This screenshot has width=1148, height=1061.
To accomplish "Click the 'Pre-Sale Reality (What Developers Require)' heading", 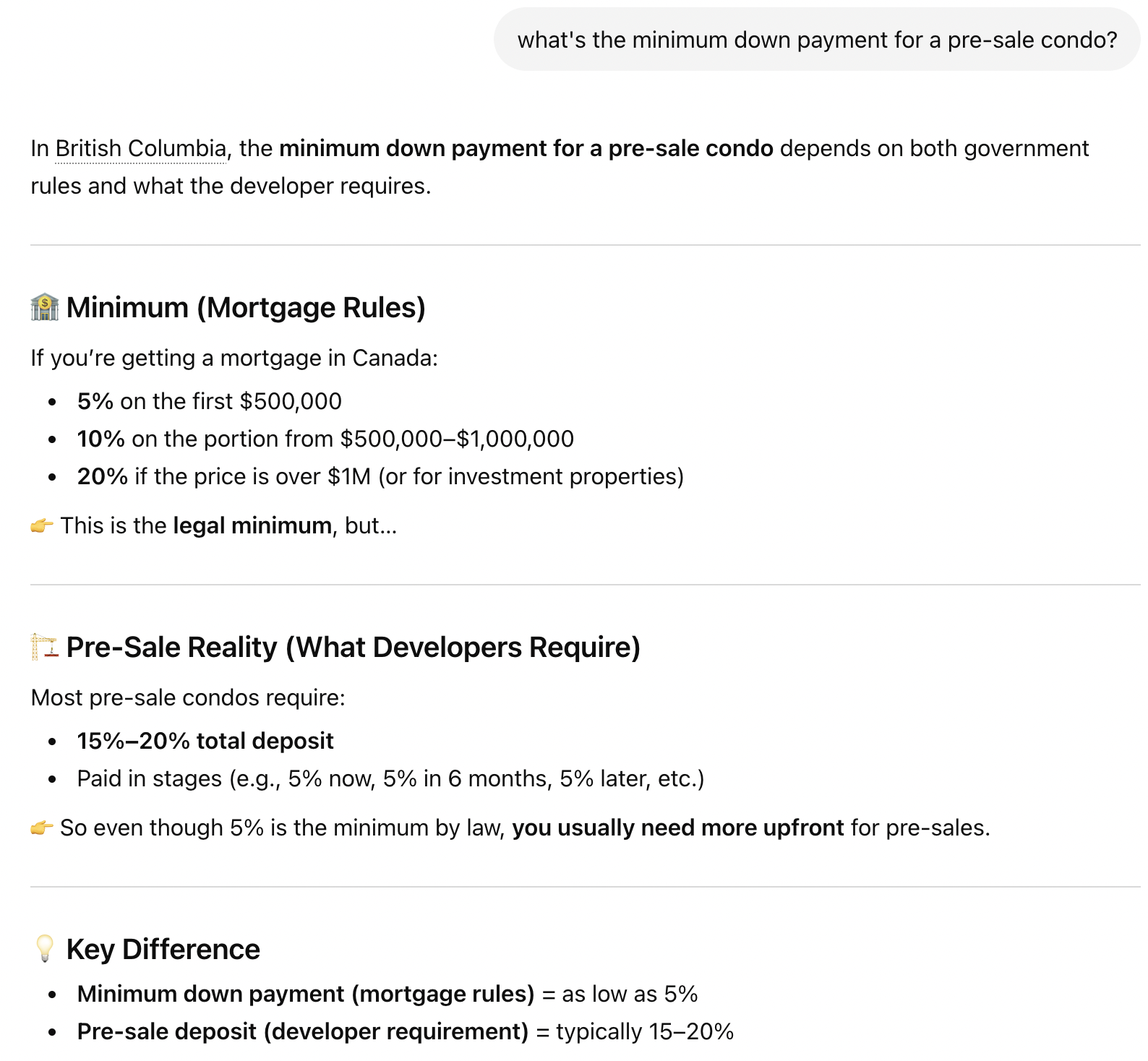I will click(x=353, y=648).
